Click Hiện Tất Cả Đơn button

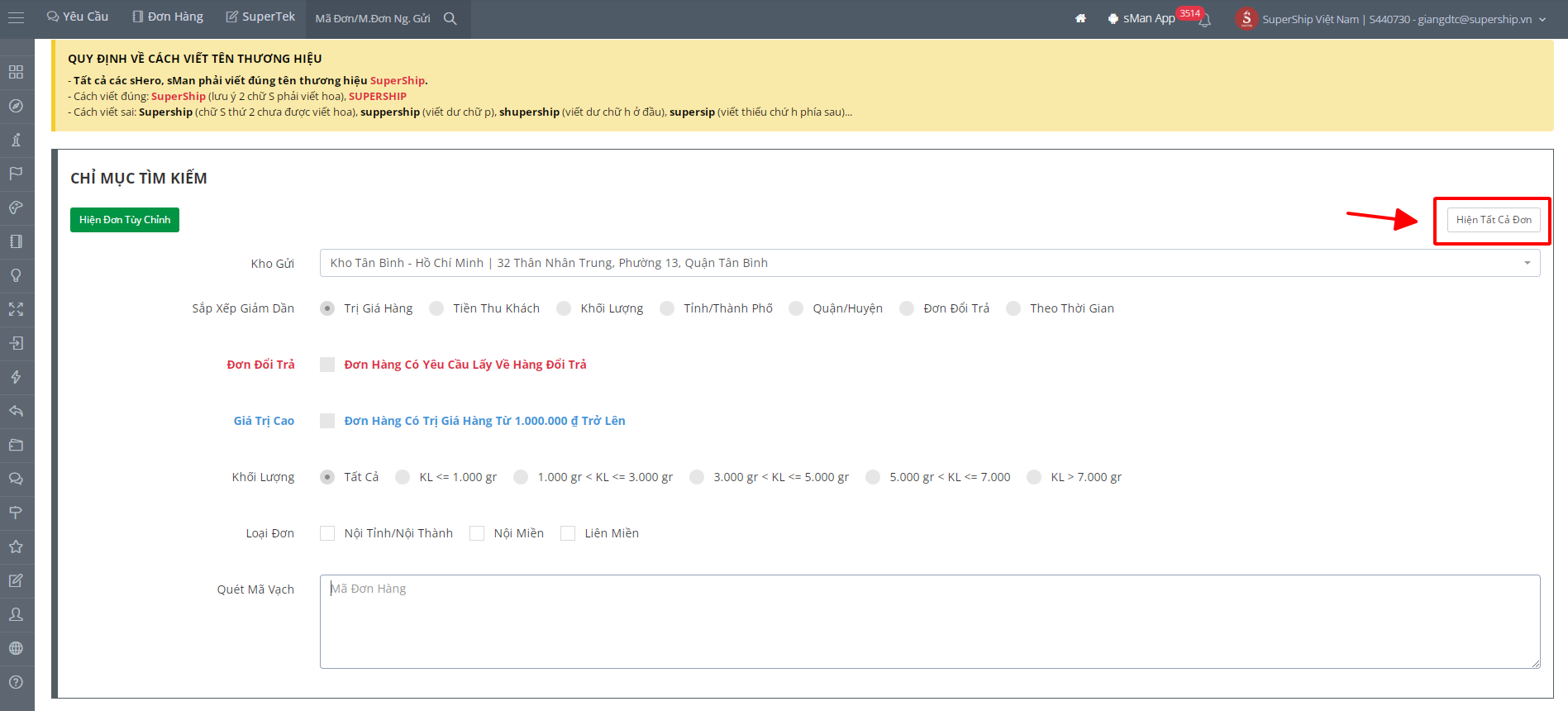[1494, 220]
